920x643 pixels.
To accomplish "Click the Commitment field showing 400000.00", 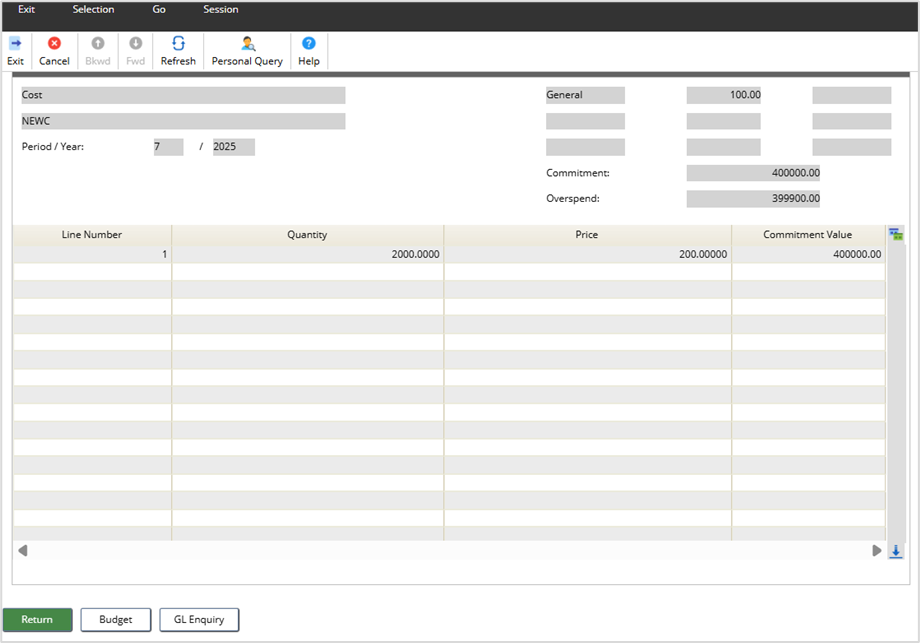I will click(x=753, y=173).
